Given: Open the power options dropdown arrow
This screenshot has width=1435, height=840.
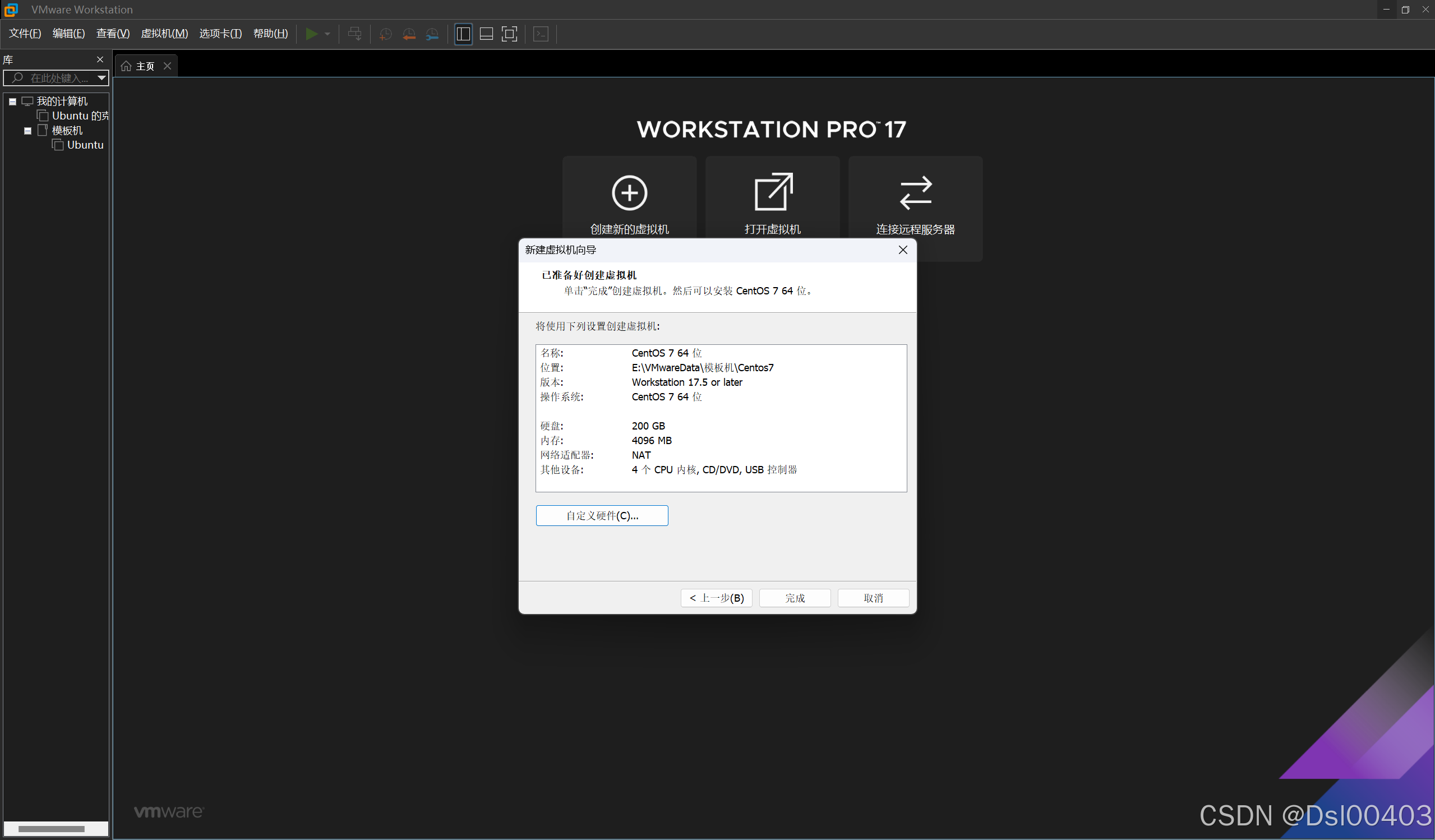Looking at the screenshot, I should 327,34.
